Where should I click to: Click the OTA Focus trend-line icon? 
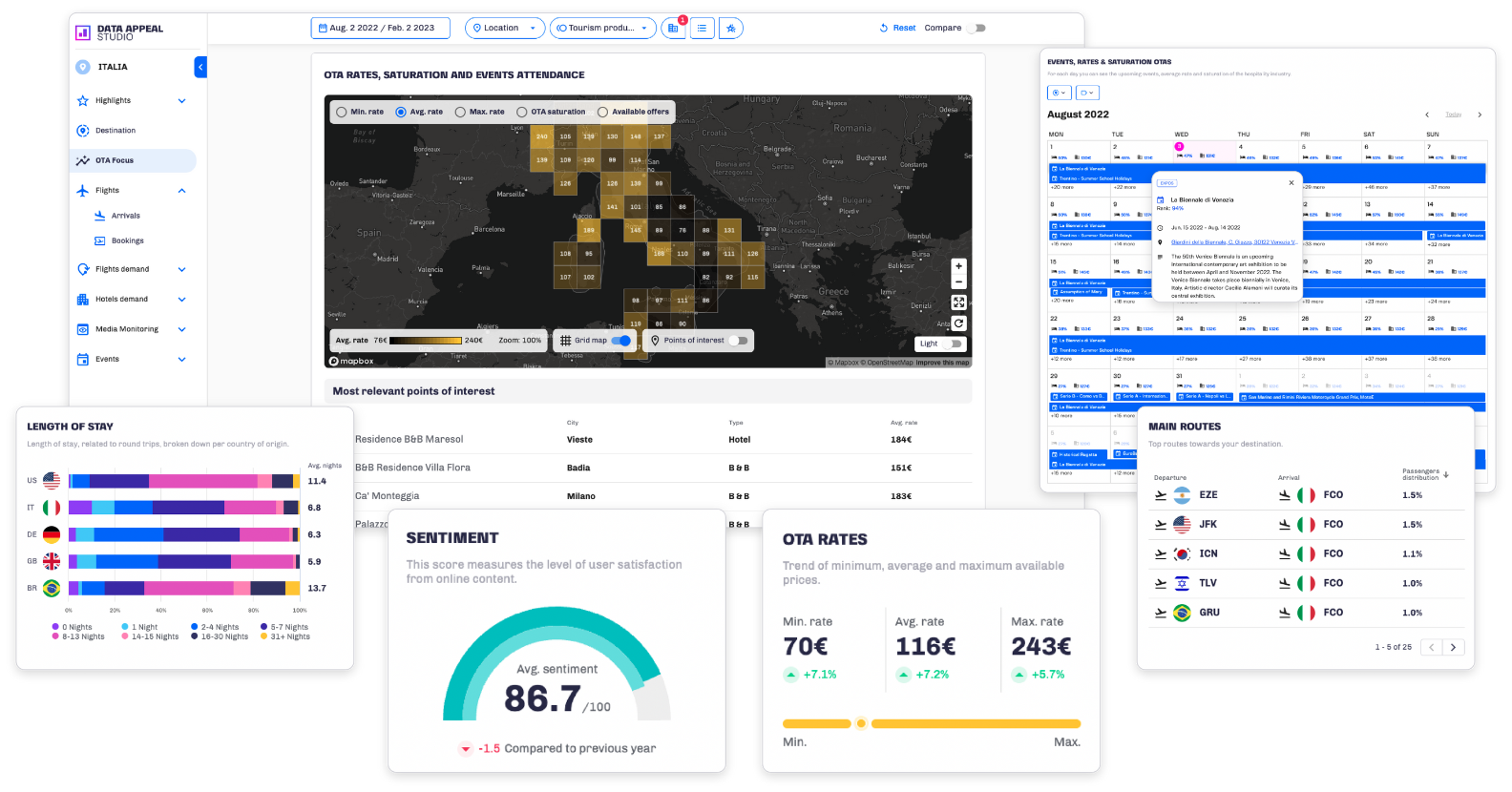pos(83,160)
